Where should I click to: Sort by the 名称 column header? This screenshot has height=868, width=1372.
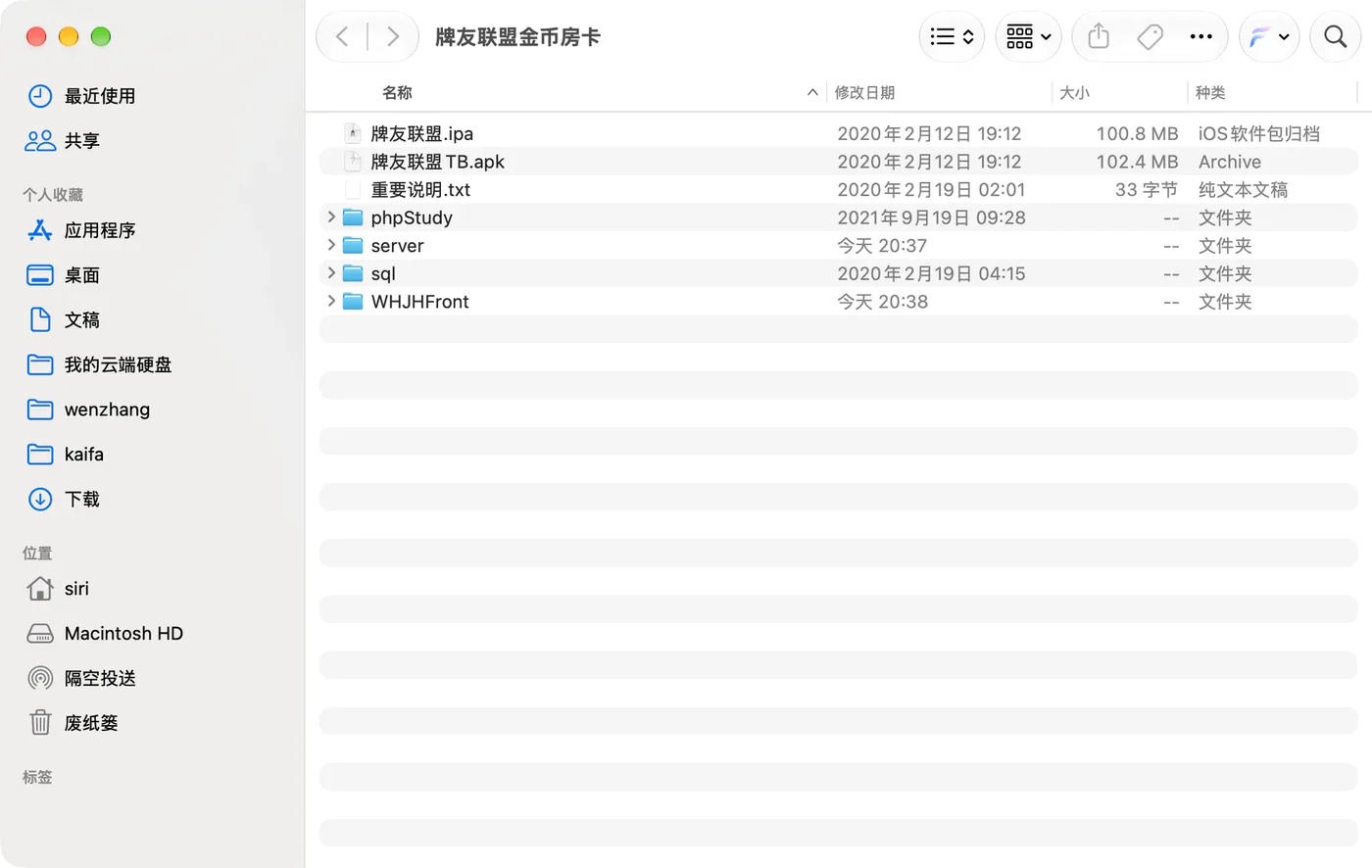397,92
